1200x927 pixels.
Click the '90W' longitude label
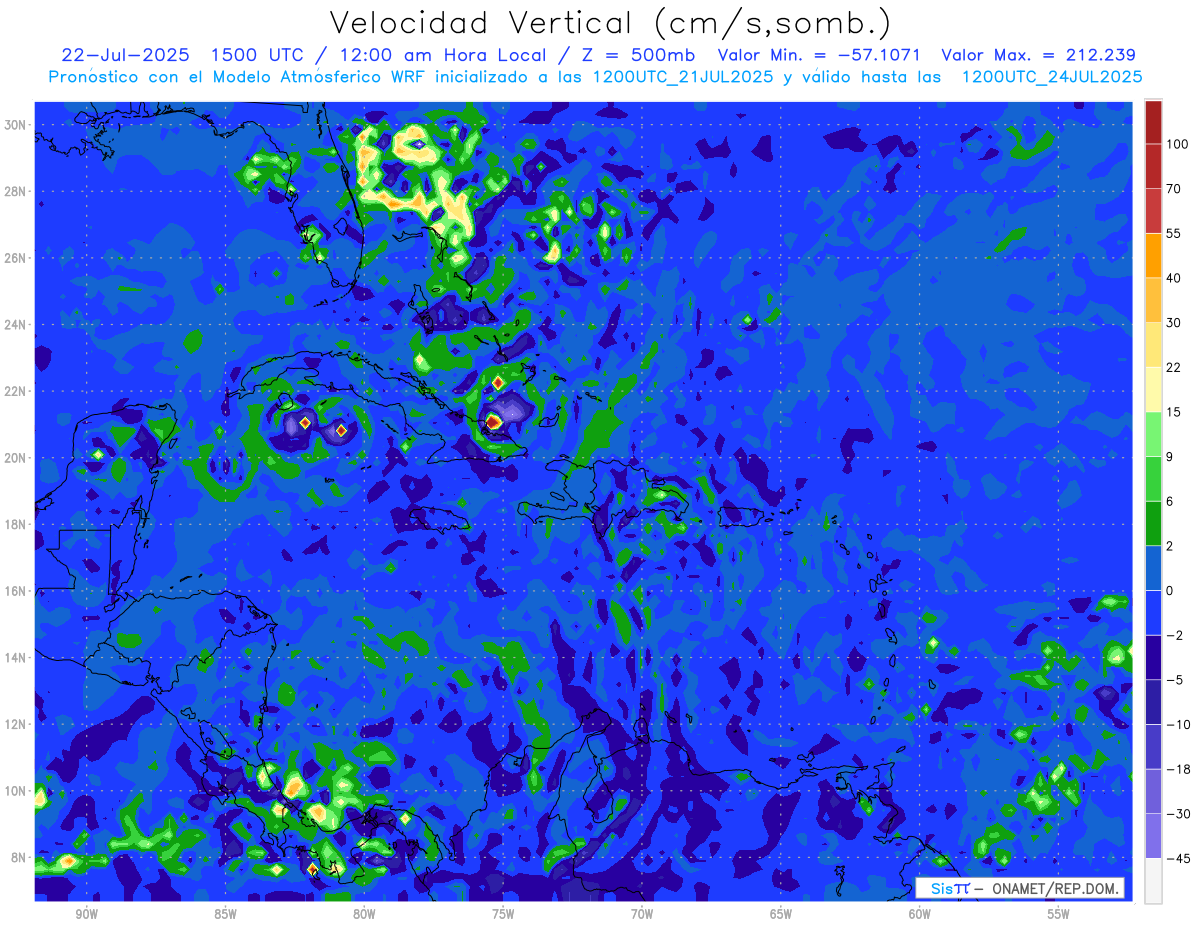[87, 915]
